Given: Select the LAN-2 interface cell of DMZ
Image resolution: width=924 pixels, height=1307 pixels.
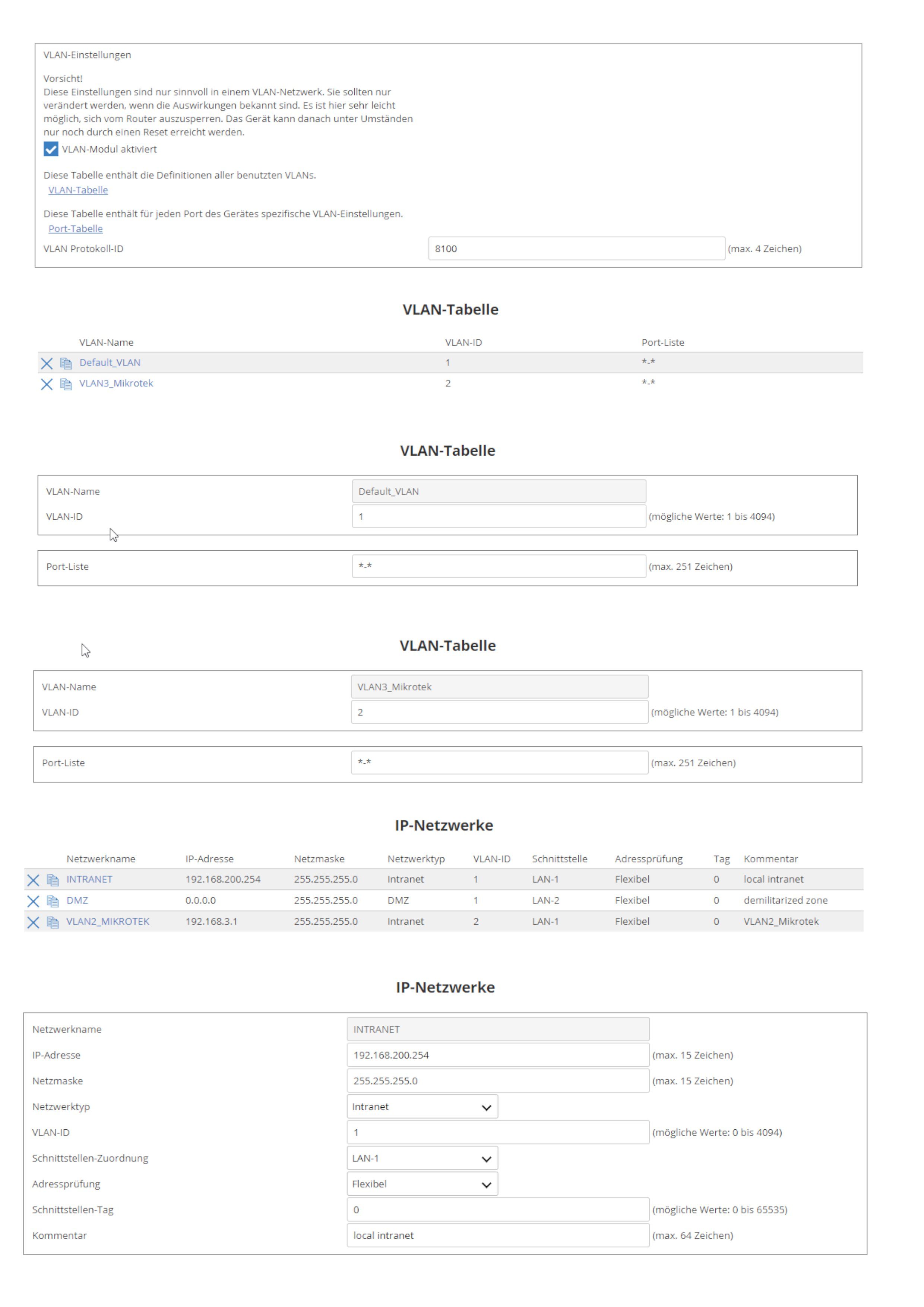Looking at the screenshot, I should pos(545,901).
